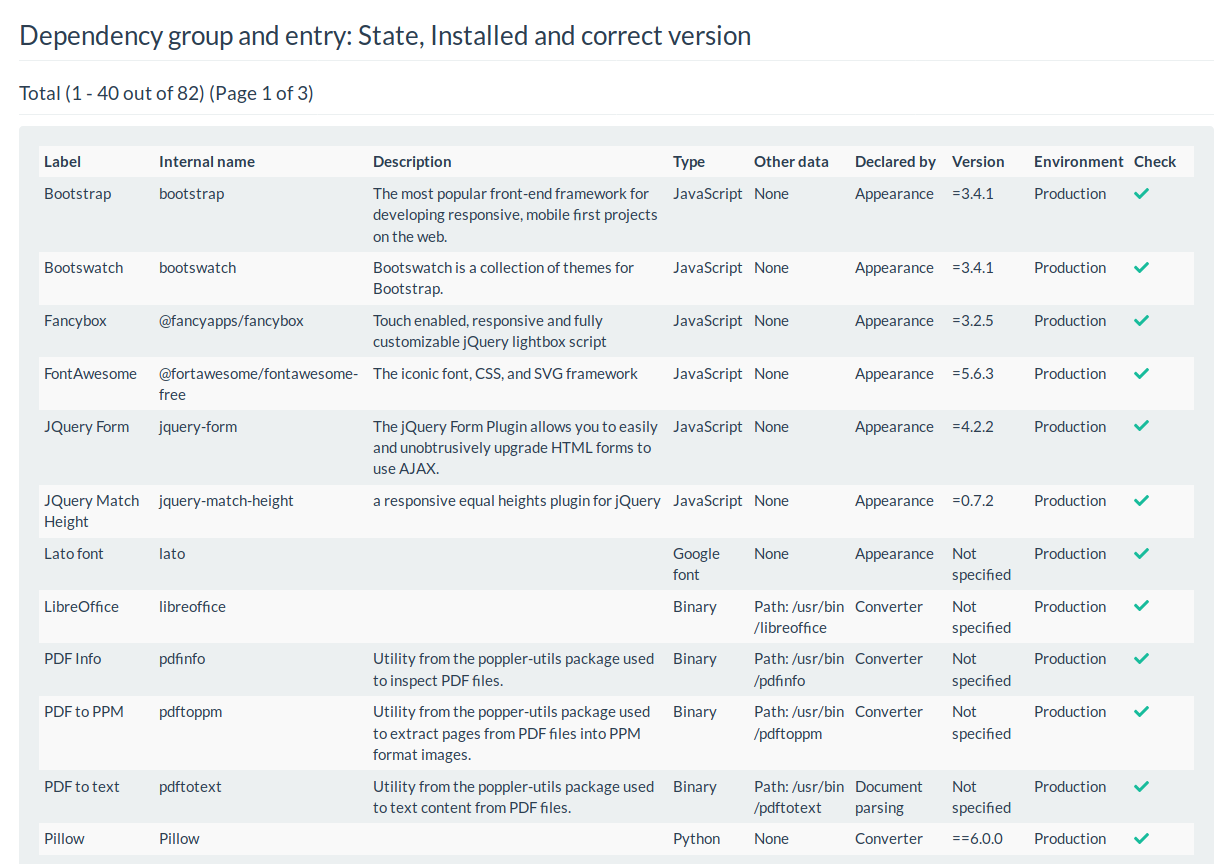Screen dimensions: 1225x864
Task: Click Converter in the LibreOffice row
Action: pyautogui.click(x=889, y=607)
